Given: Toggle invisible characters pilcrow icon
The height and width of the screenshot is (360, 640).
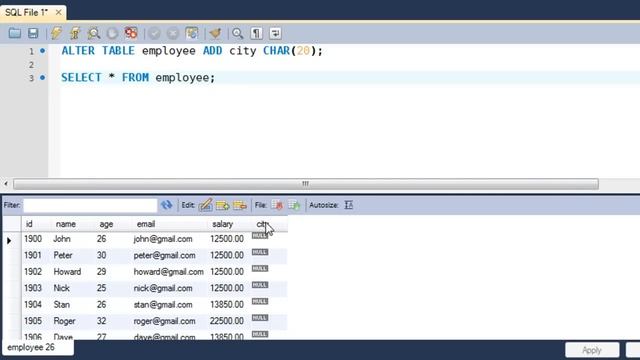Looking at the screenshot, I should pyautogui.click(x=256, y=33).
